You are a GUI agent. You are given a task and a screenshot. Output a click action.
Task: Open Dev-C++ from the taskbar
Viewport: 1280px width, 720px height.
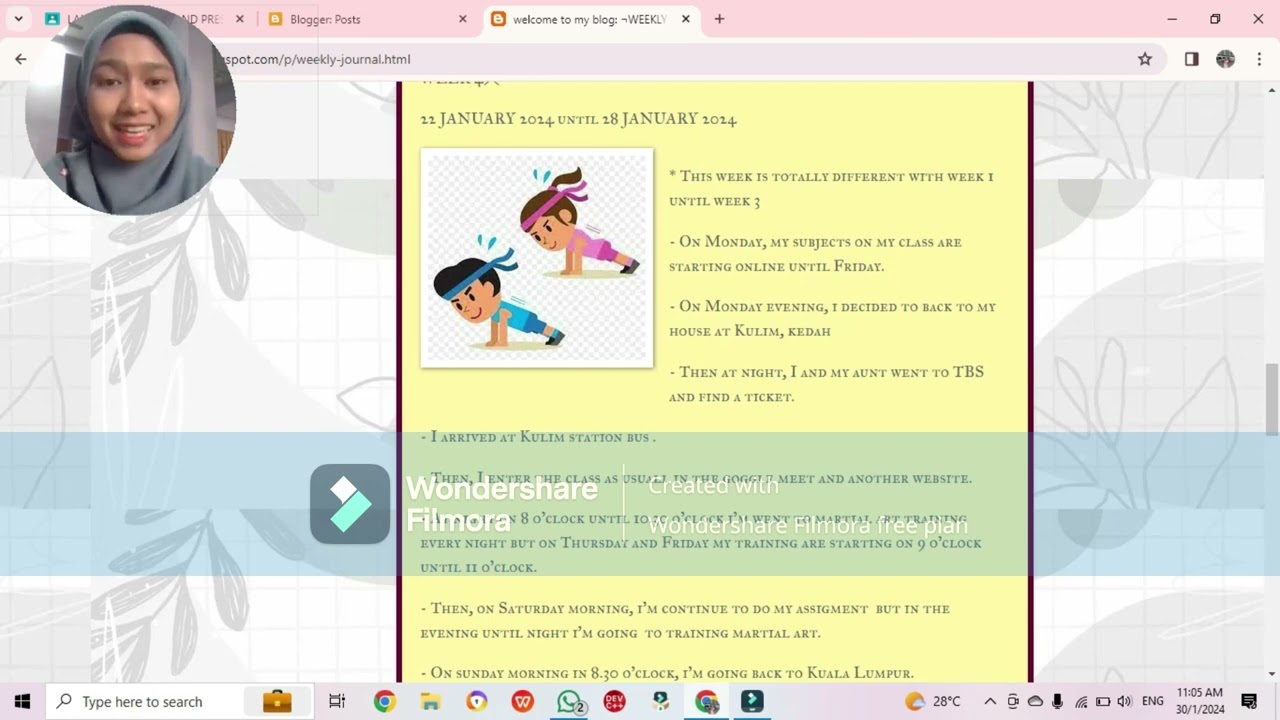click(614, 701)
